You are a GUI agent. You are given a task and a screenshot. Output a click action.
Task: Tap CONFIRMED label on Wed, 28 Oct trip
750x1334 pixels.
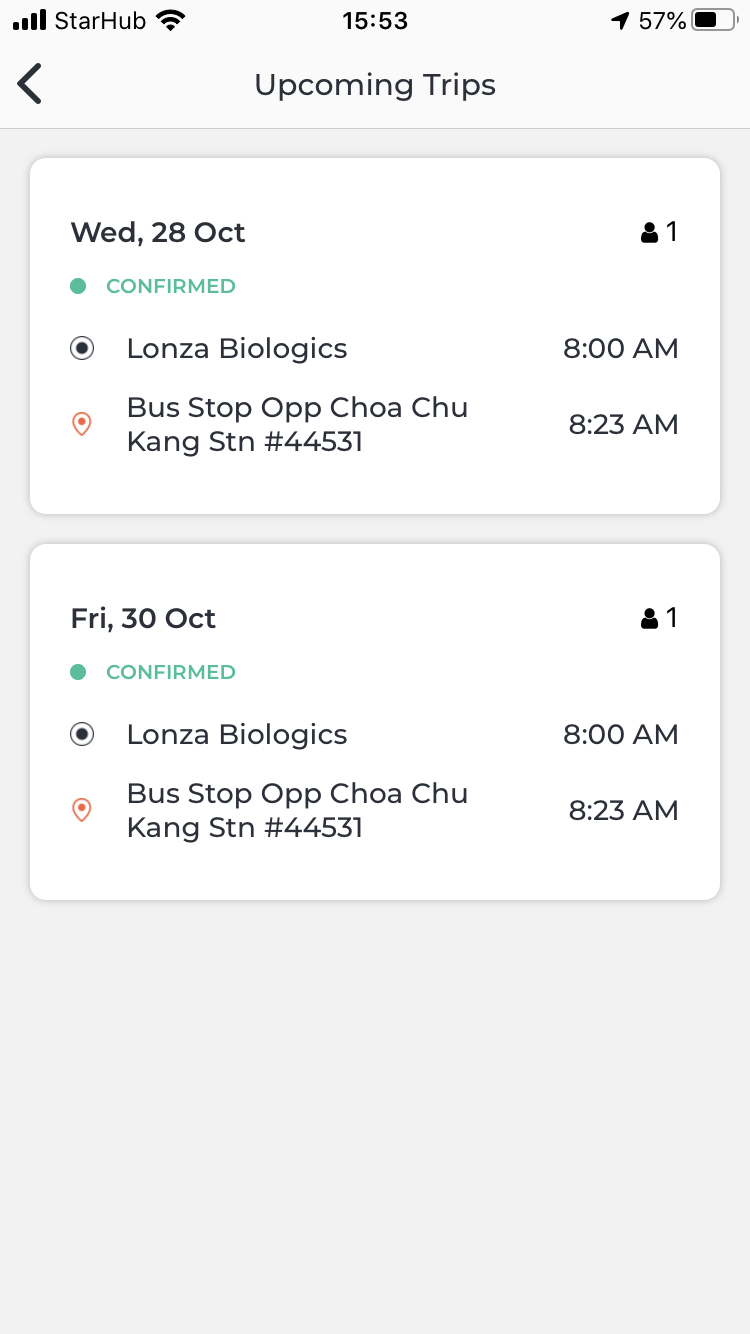click(171, 286)
